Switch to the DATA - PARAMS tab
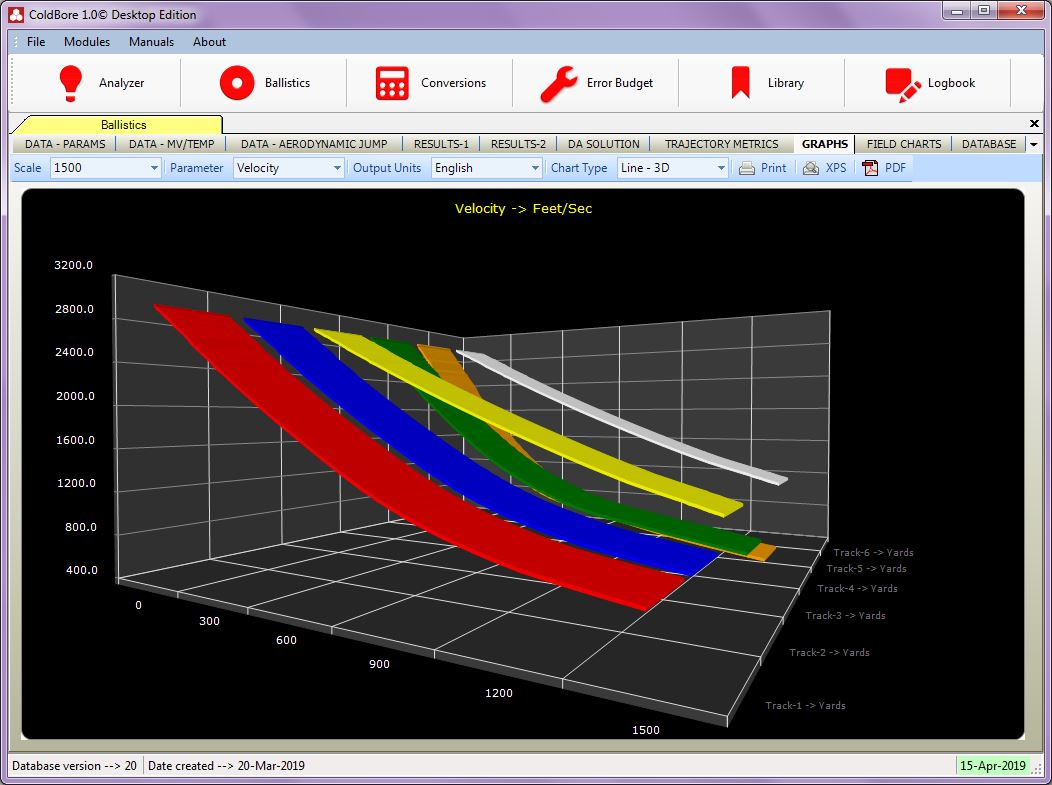This screenshot has height=785, width=1052. (x=65, y=144)
